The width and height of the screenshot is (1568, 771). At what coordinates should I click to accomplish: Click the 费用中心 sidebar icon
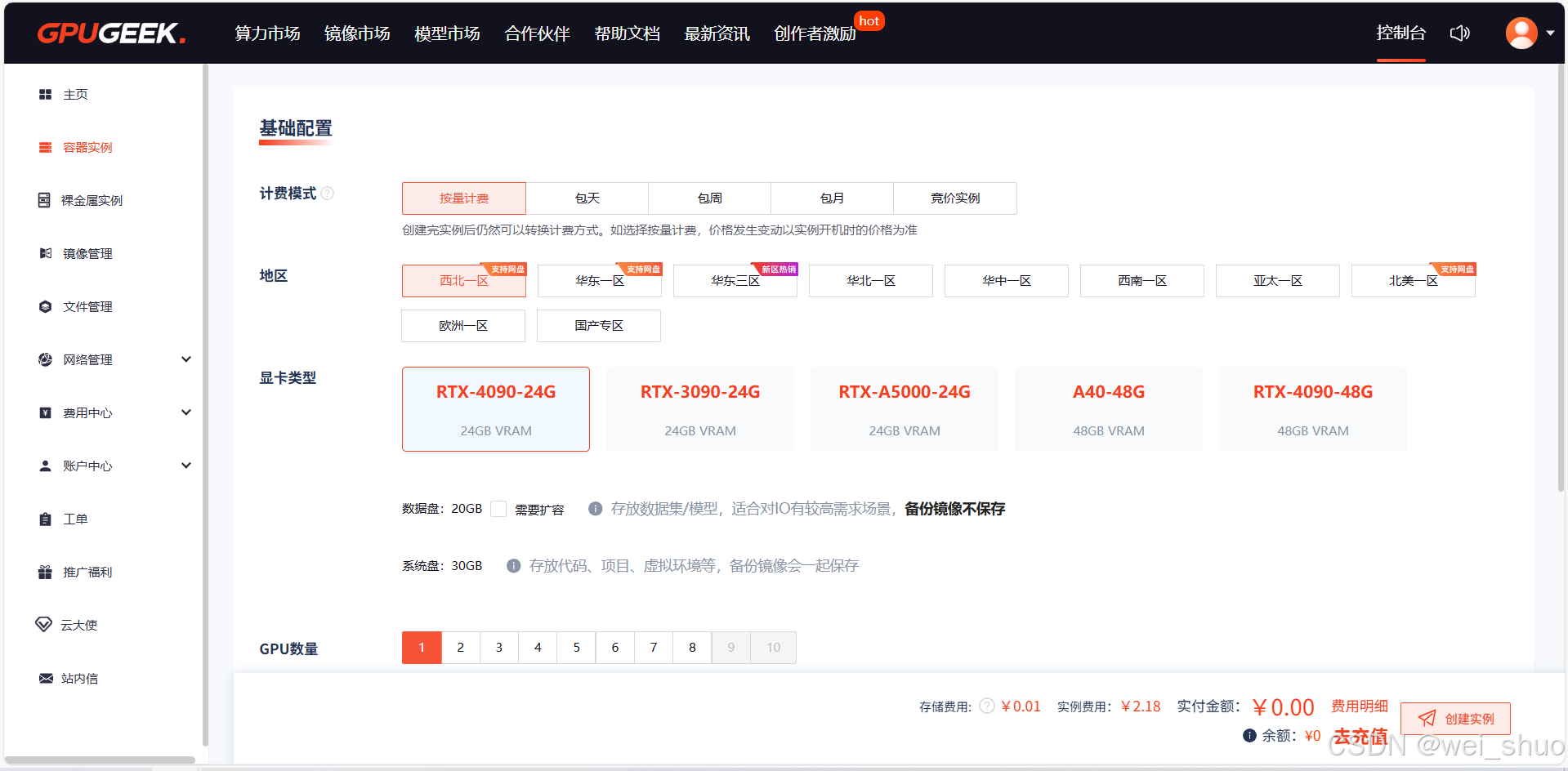(46, 413)
